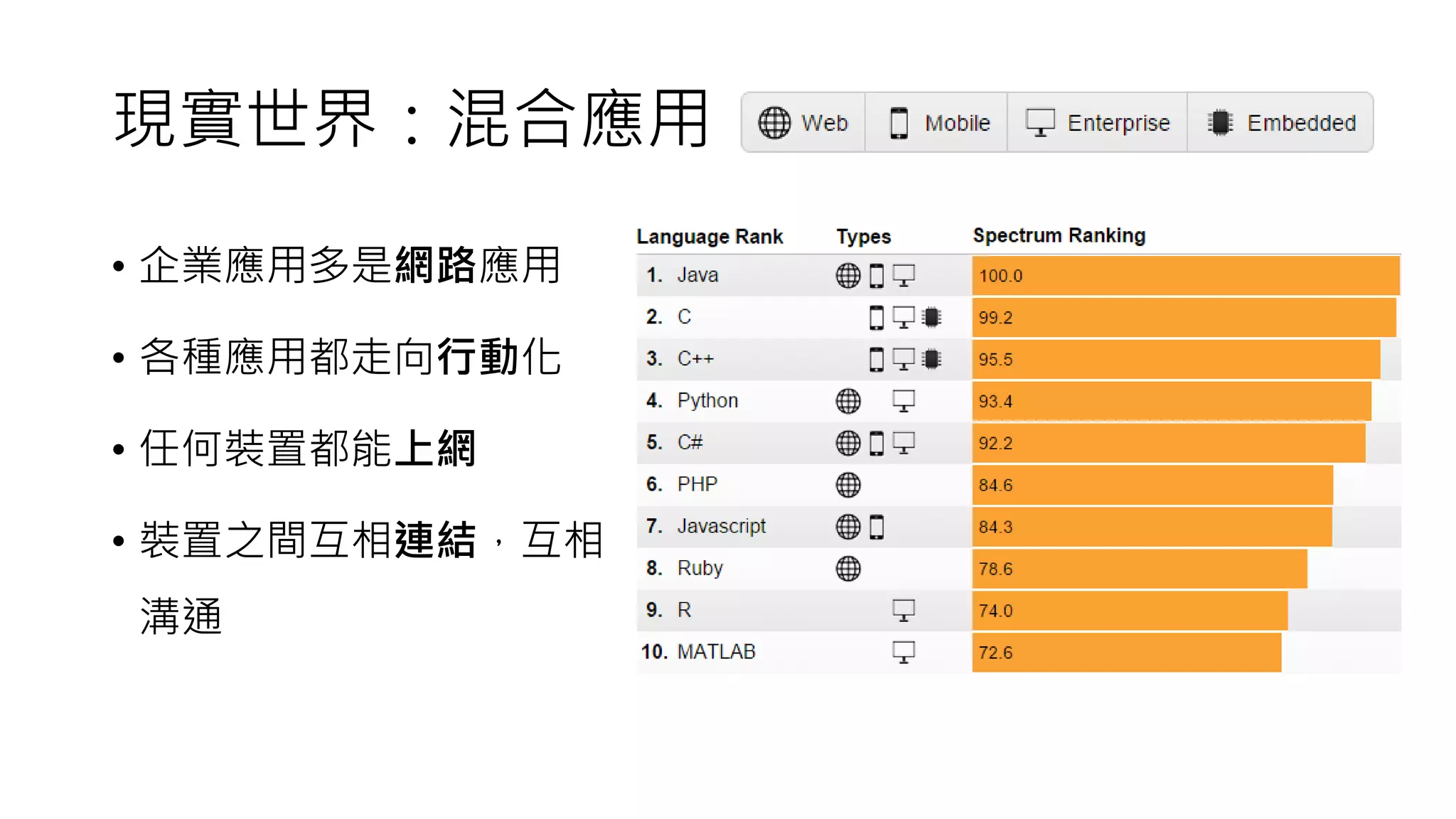Click the Types column header
1456x819 pixels.
(x=863, y=237)
